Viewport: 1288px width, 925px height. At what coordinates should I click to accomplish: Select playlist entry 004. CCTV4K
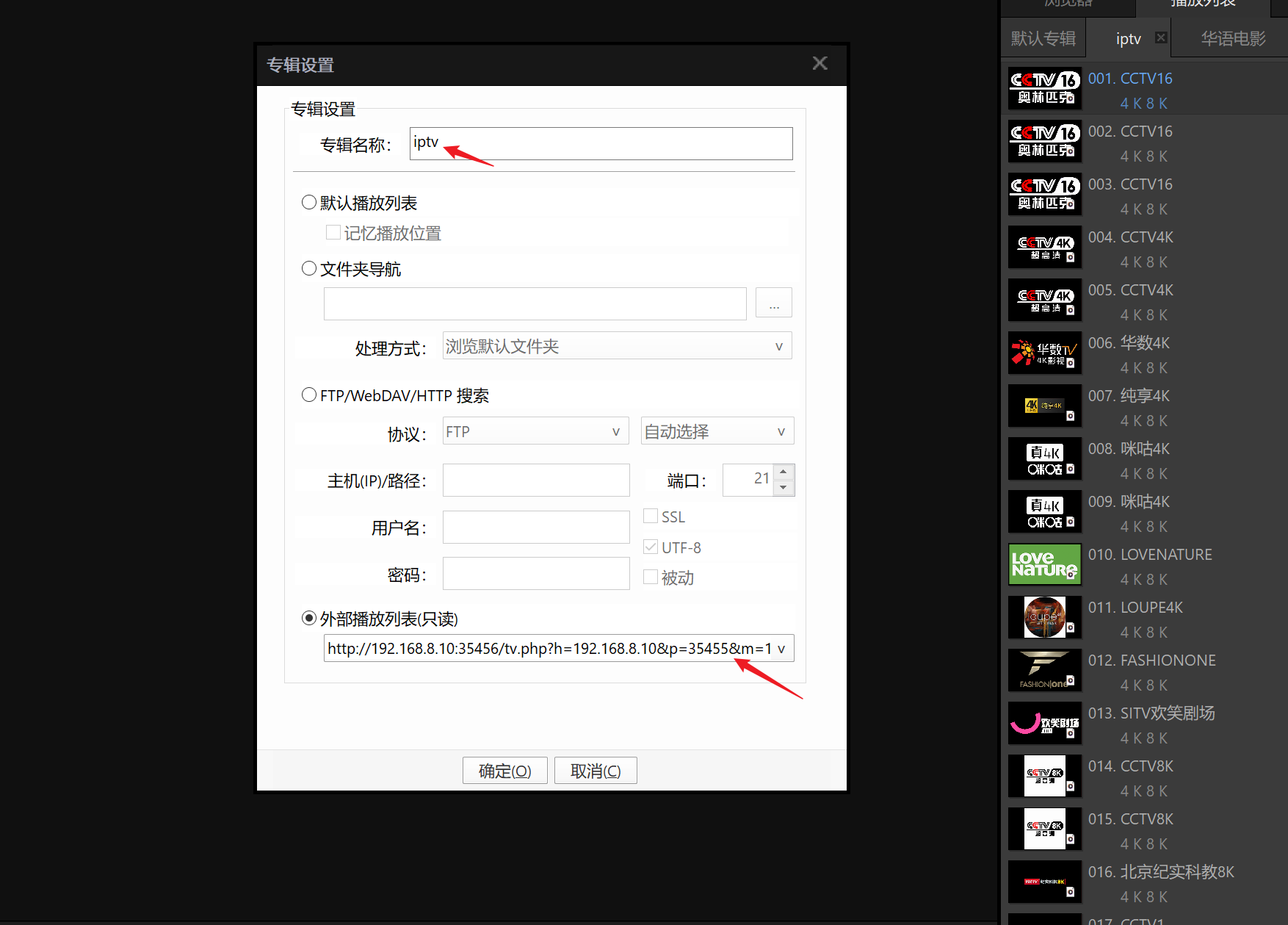point(1146,248)
